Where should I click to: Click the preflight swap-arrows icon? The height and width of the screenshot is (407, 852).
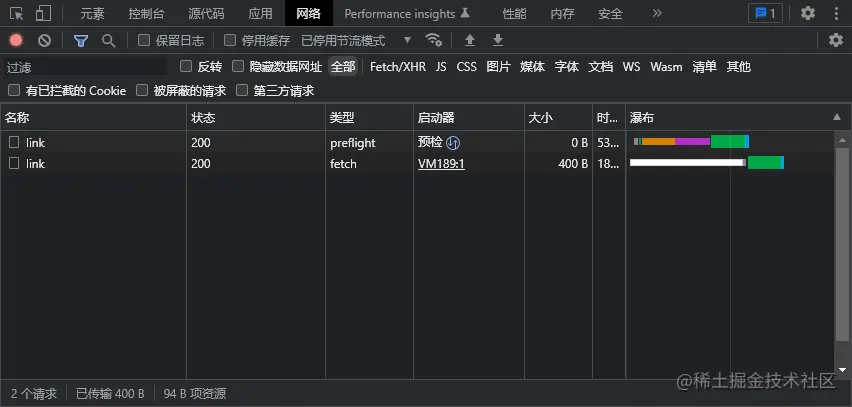click(453, 143)
